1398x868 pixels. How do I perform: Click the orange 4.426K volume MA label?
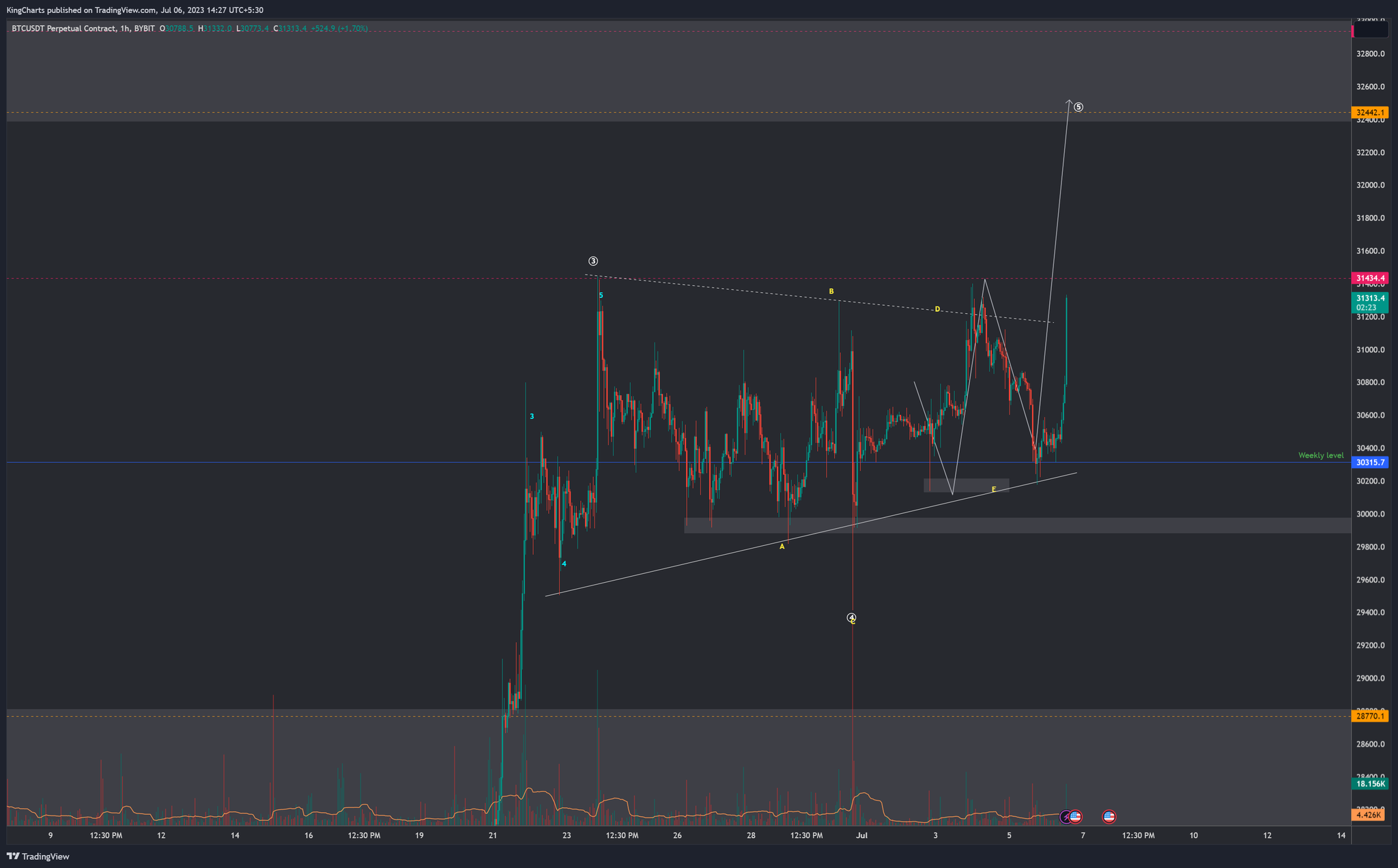(x=1369, y=815)
